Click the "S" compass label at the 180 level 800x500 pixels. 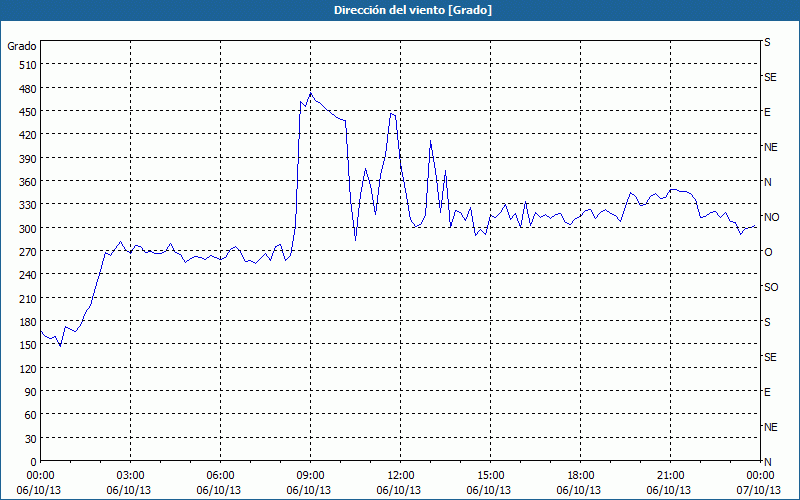tap(767, 322)
